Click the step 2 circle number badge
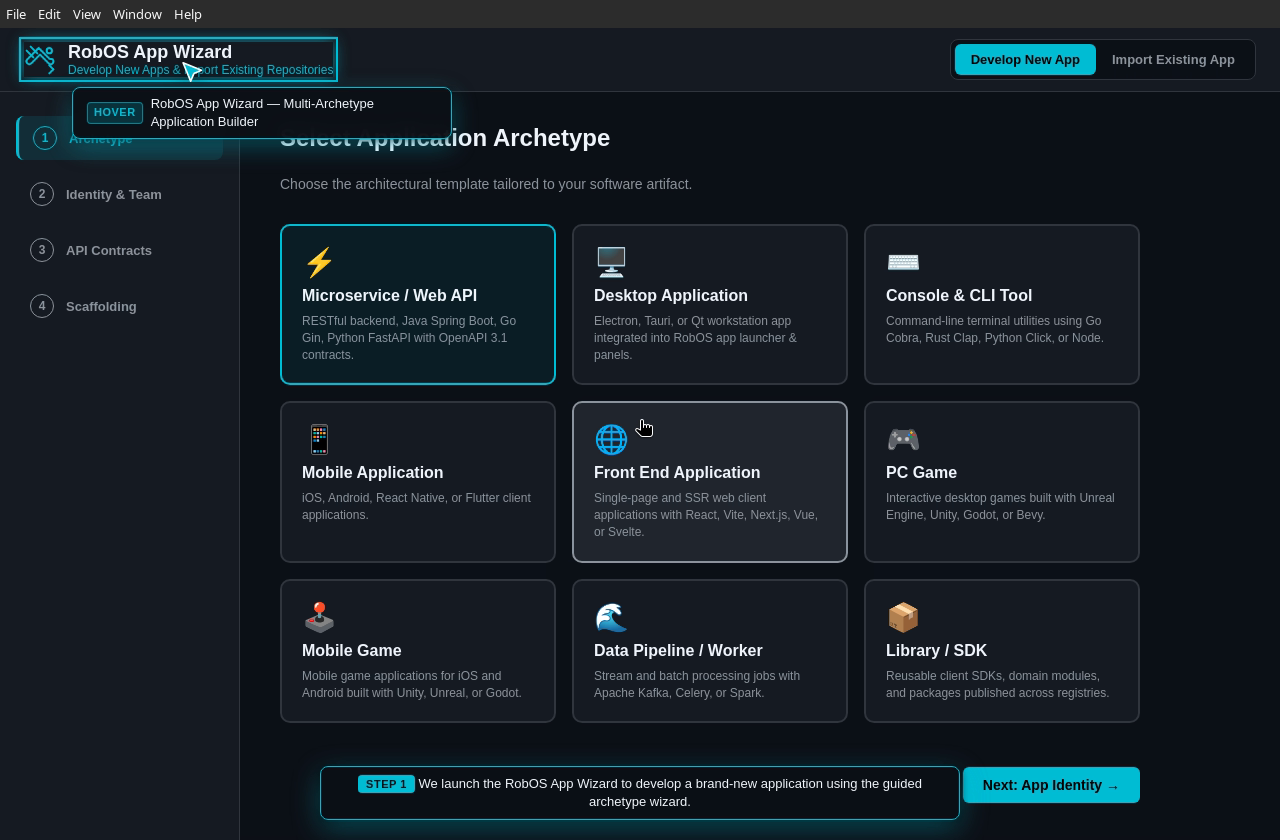Viewport: 1280px width, 840px height. pos(42,194)
